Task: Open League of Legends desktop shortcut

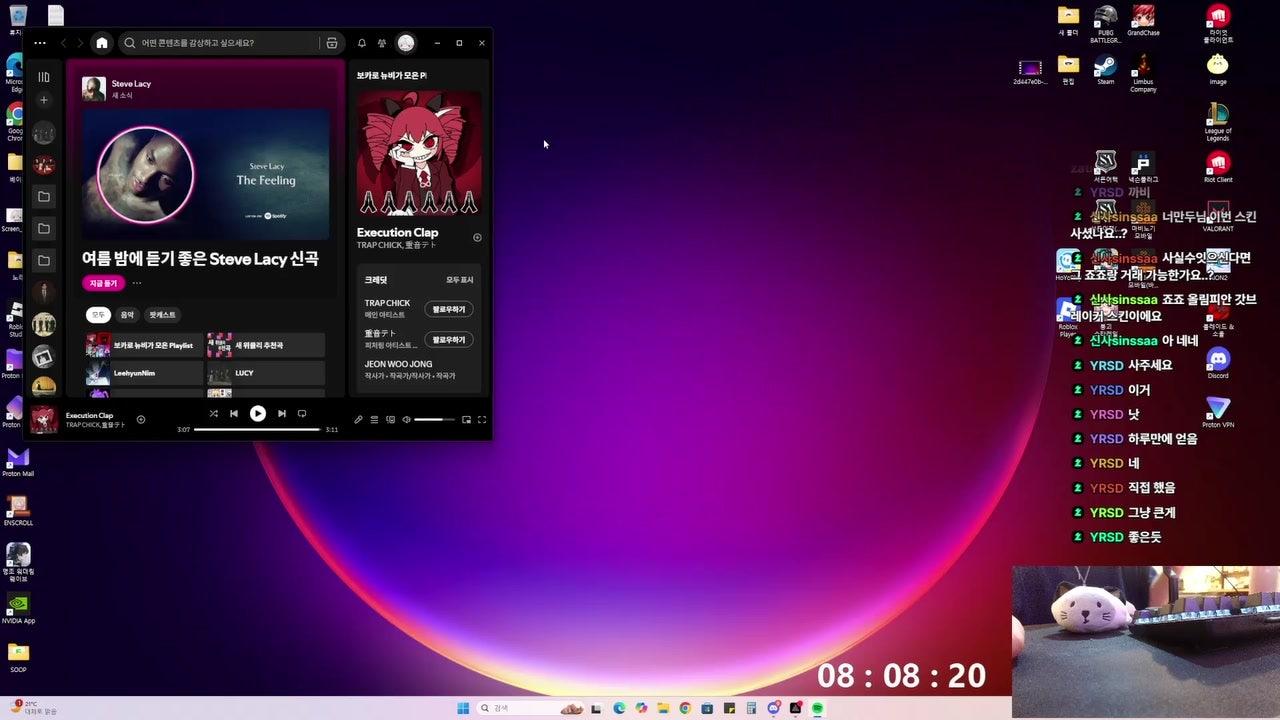Action: pyautogui.click(x=1218, y=123)
